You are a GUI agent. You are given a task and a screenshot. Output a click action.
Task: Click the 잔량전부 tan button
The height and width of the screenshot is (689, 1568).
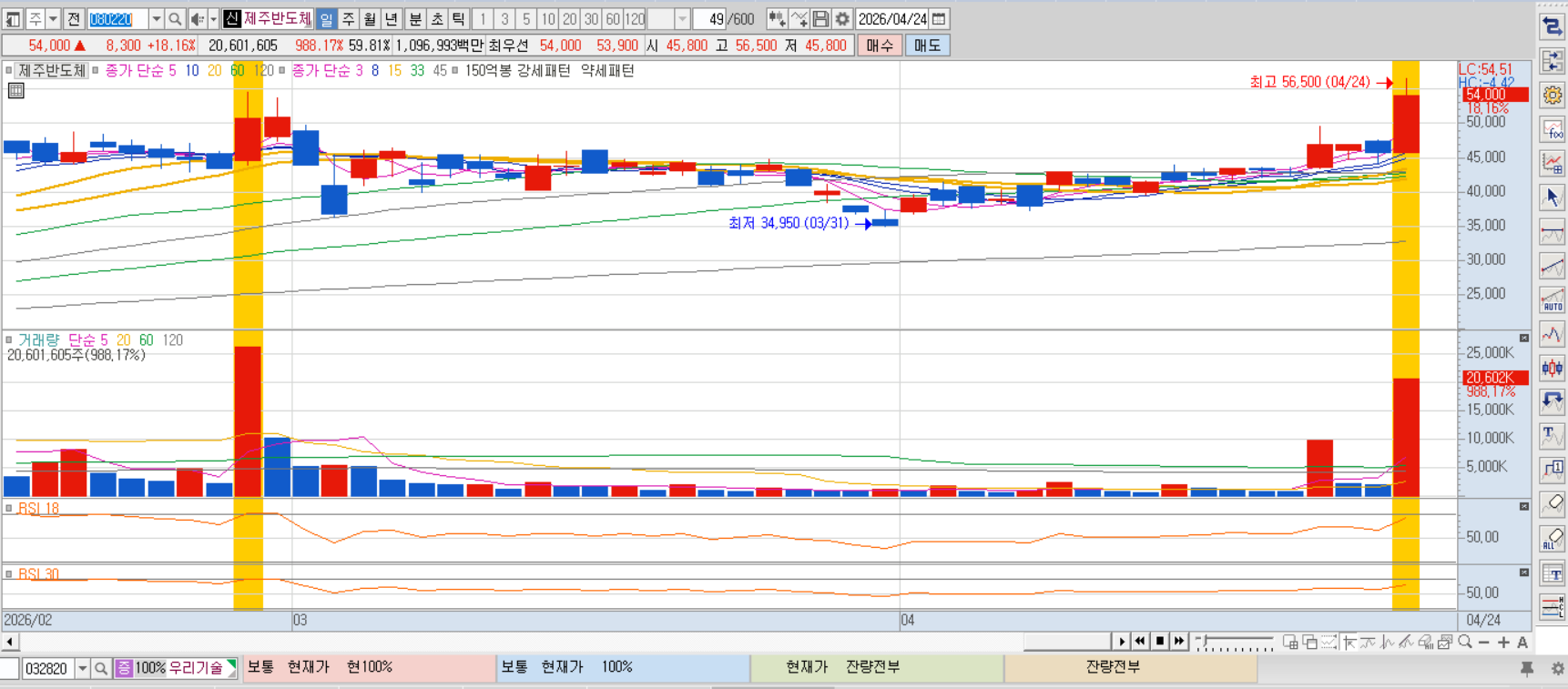point(1130,668)
